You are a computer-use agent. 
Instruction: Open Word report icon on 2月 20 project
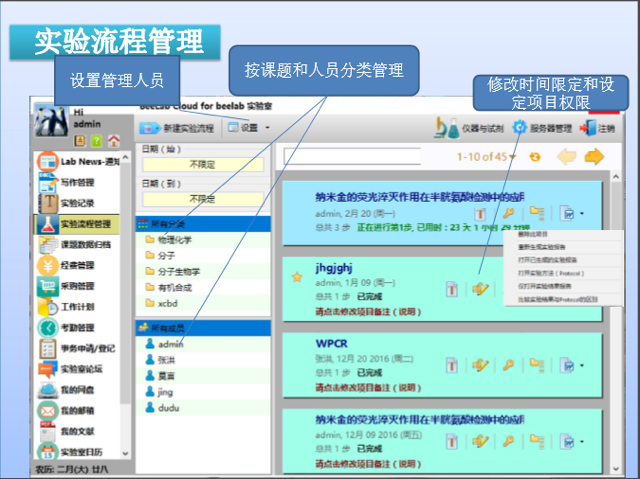(567, 213)
